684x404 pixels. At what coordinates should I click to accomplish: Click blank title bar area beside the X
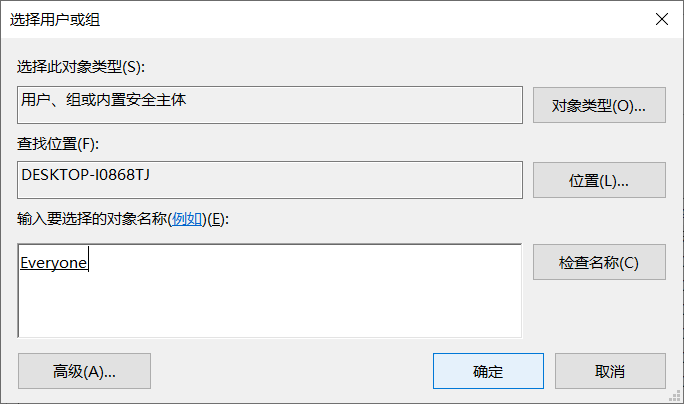[x=400, y=19]
